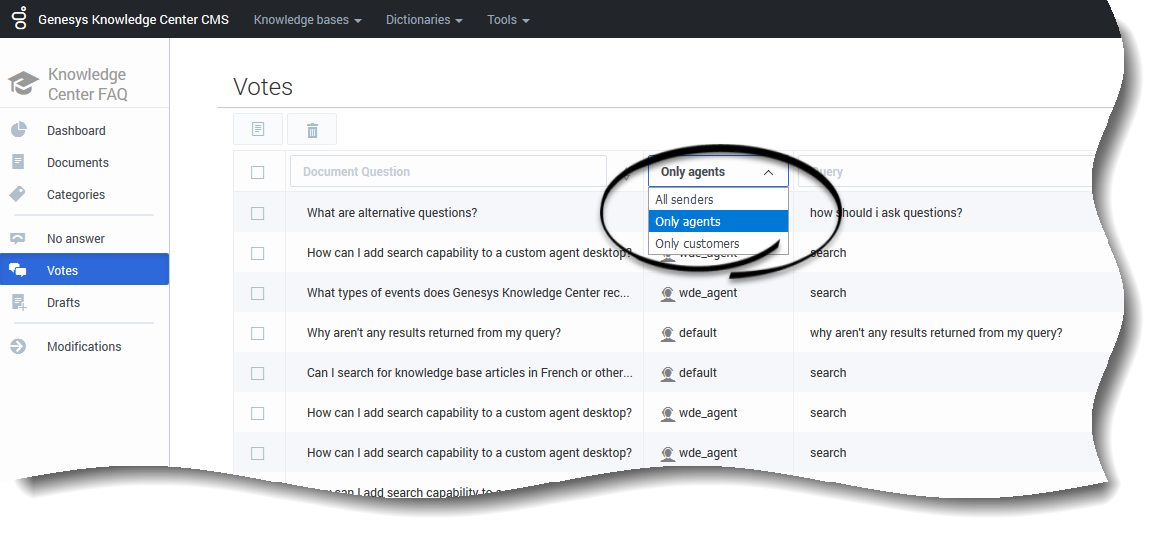Select checkbox for 'Why aren't any results returned' row
1159x533 pixels.
pyautogui.click(x=258, y=333)
